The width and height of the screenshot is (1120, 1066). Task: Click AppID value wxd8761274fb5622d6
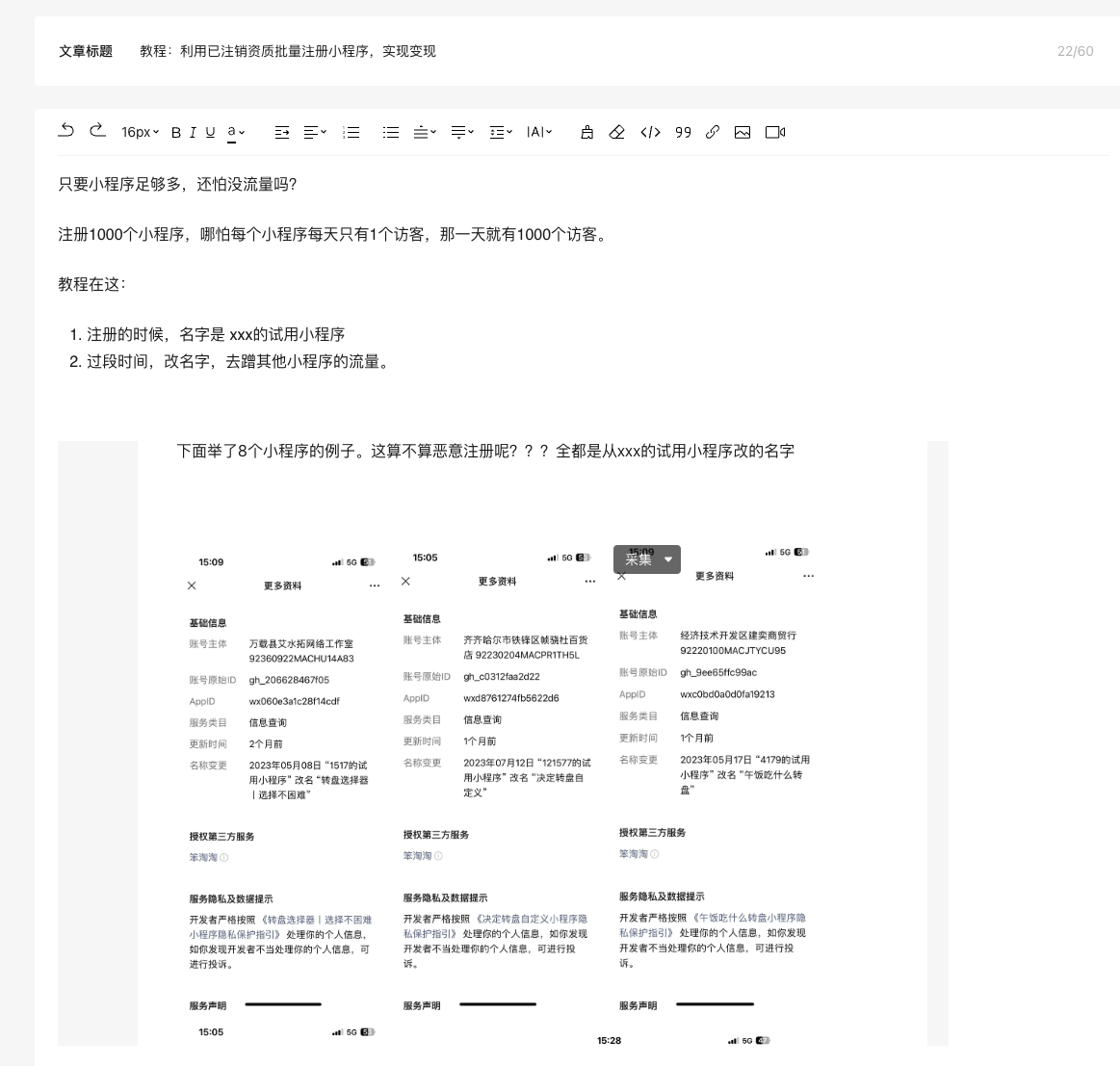coord(511,698)
